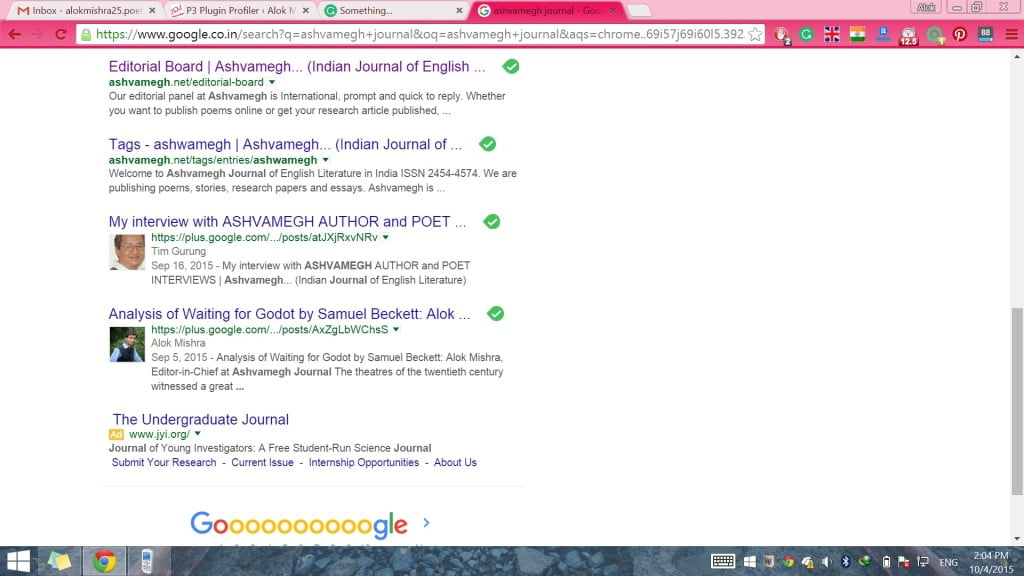Click green checkmark beside My interview result
This screenshot has width=1024, height=576.
tap(492, 221)
